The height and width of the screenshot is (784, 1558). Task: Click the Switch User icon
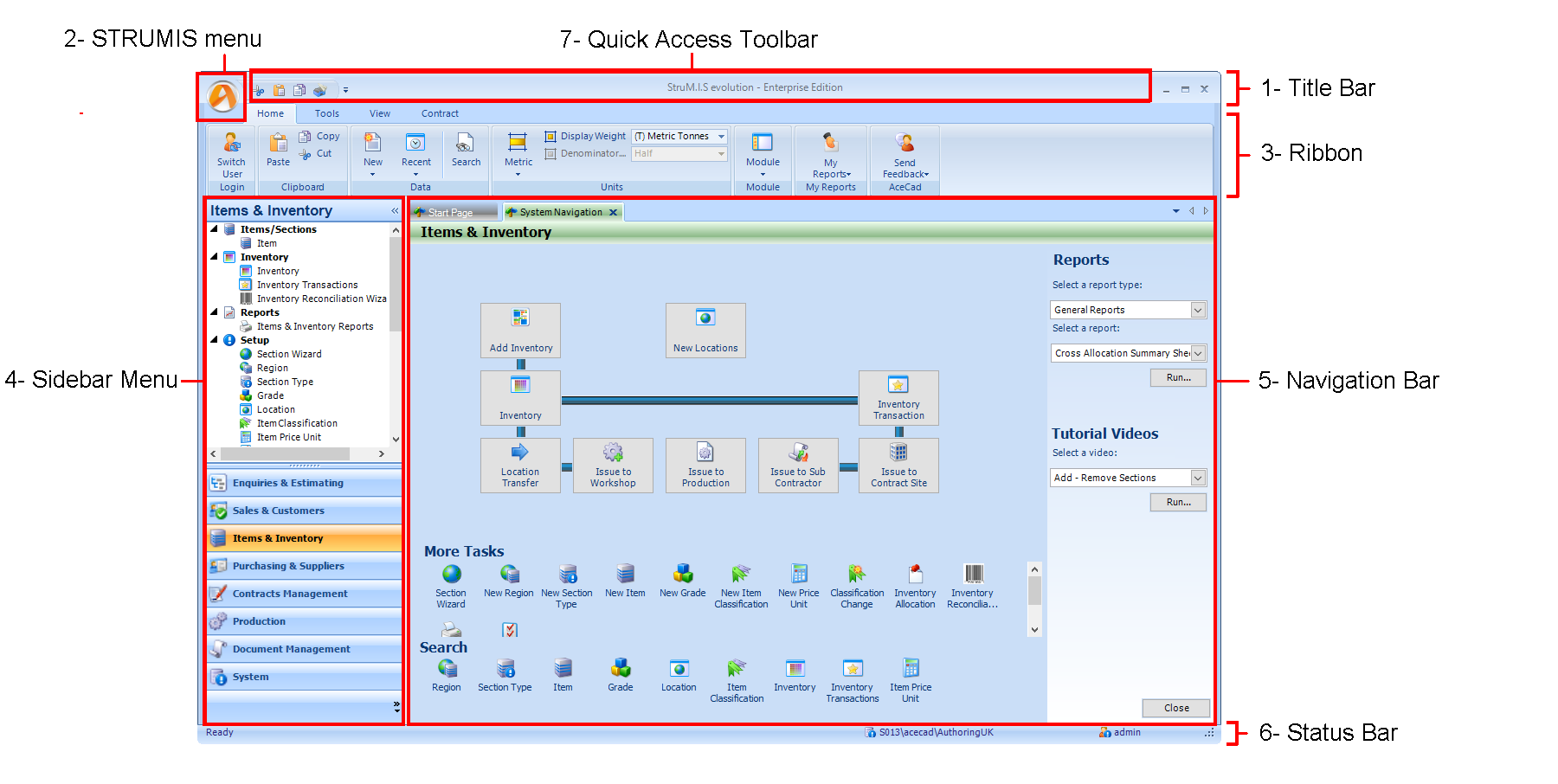(x=231, y=143)
